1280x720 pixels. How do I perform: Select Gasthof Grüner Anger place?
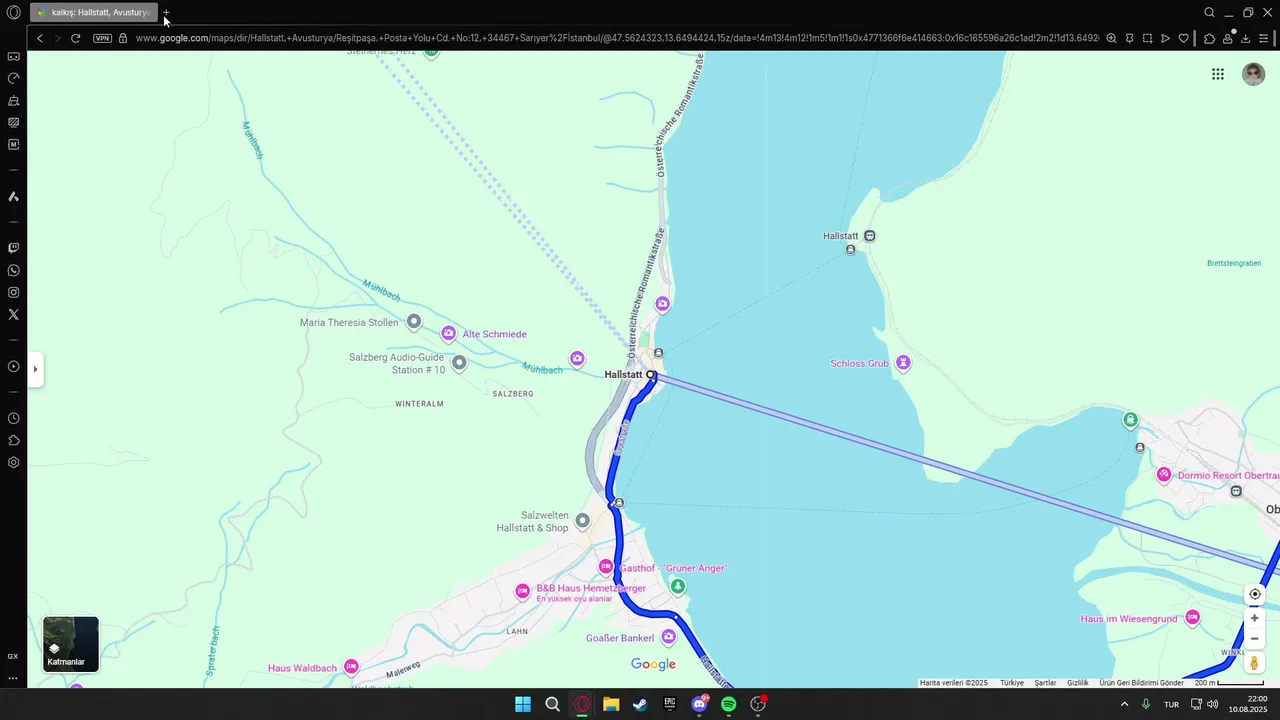click(x=606, y=567)
